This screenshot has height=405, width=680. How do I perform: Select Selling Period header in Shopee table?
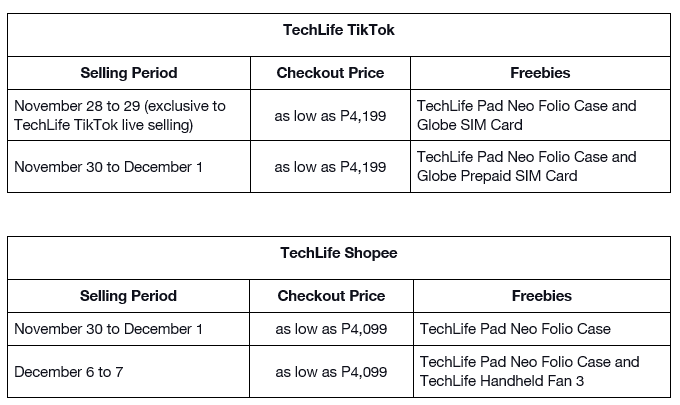point(129,296)
